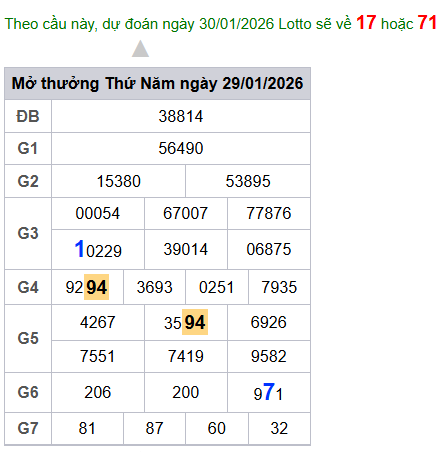Select the G1 prize number 56490
The height and width of the screenshot is (452, 447).
click(181, 149)
